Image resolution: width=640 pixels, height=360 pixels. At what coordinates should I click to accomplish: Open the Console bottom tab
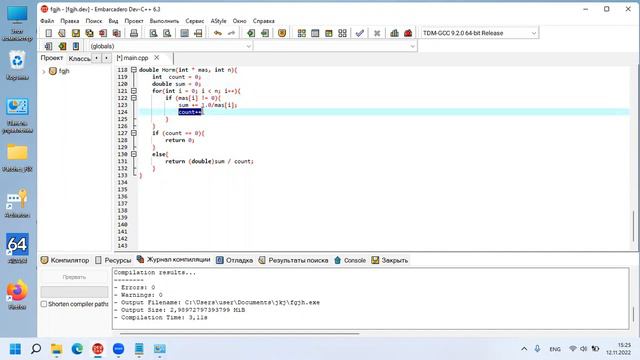pyautogui.click(x=350, y=260)
